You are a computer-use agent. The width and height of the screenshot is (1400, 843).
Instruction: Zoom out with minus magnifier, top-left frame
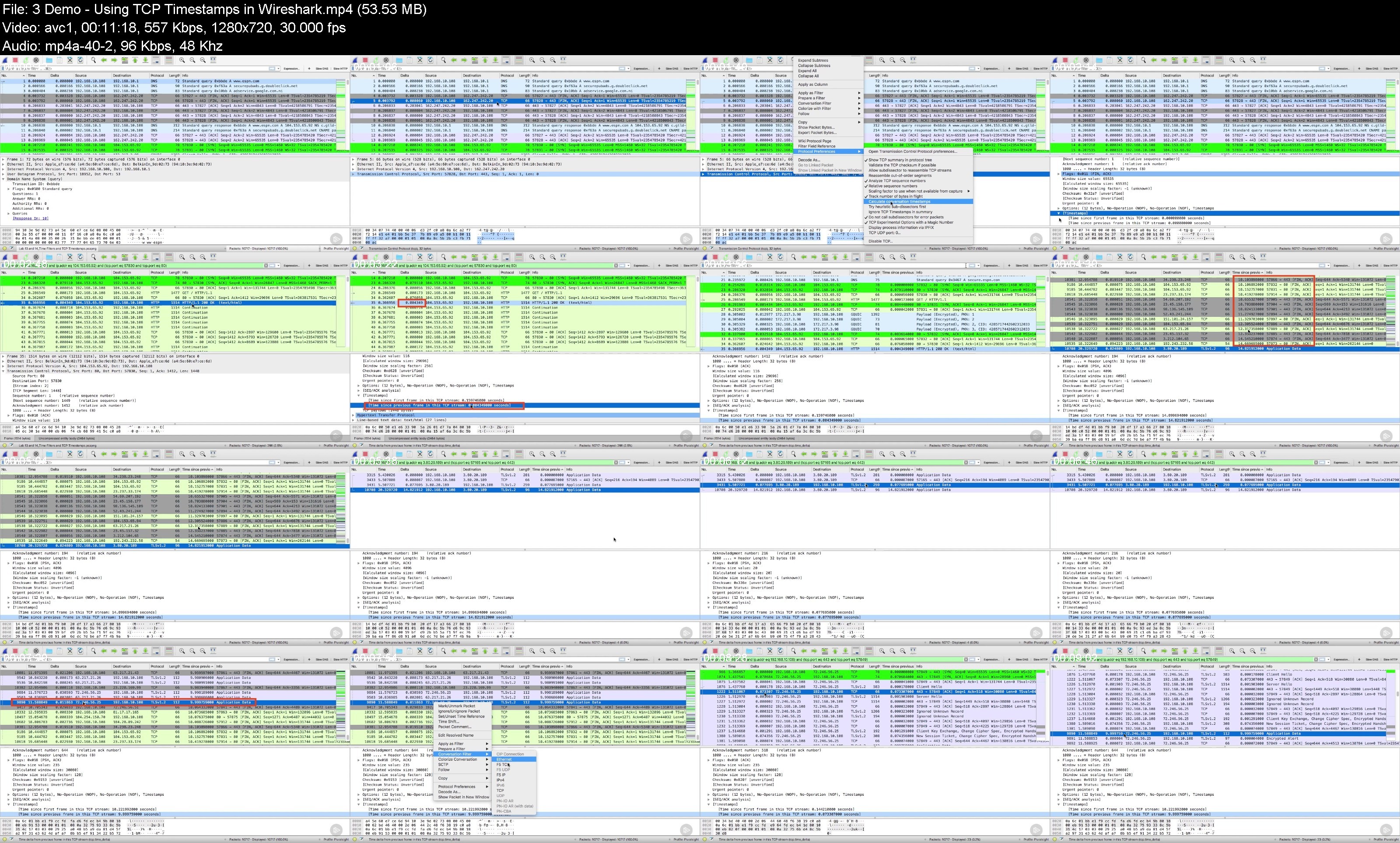tap(192, 60)
